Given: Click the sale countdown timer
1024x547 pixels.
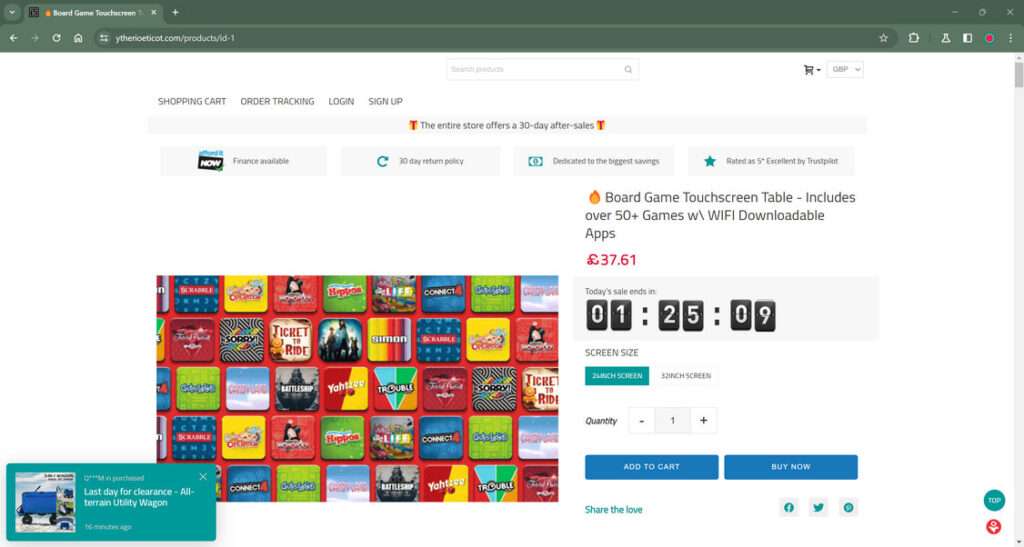Looking at the screenshot, I should tap(680, 316).
